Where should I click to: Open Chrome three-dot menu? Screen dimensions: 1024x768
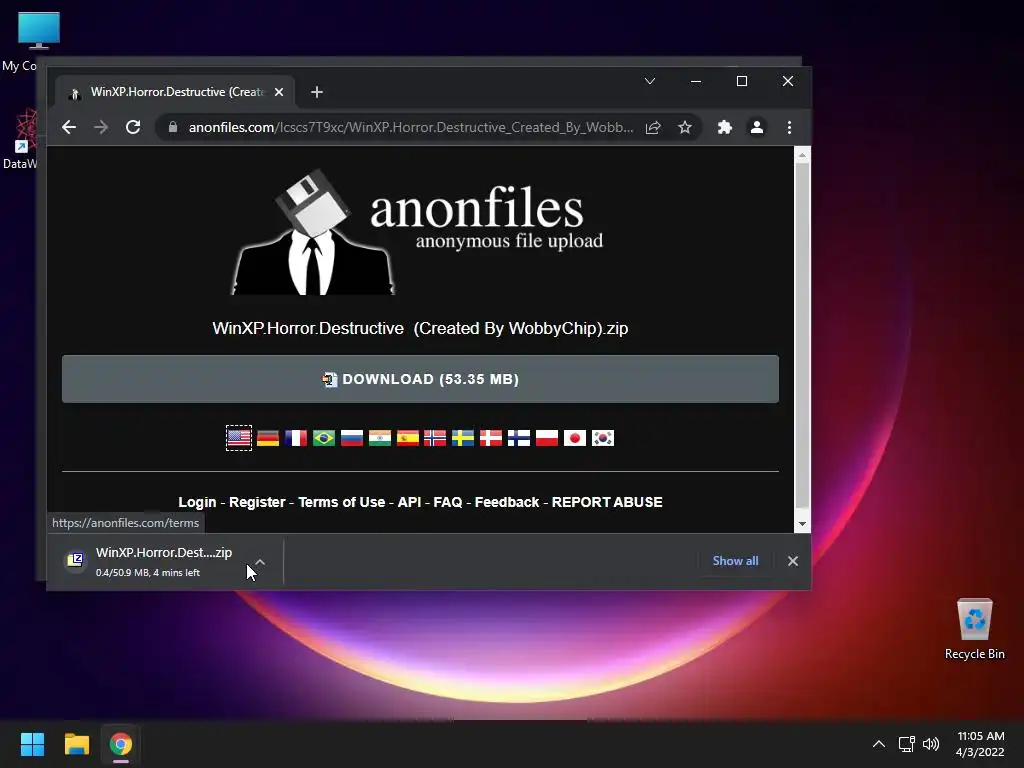click(790, 127)
